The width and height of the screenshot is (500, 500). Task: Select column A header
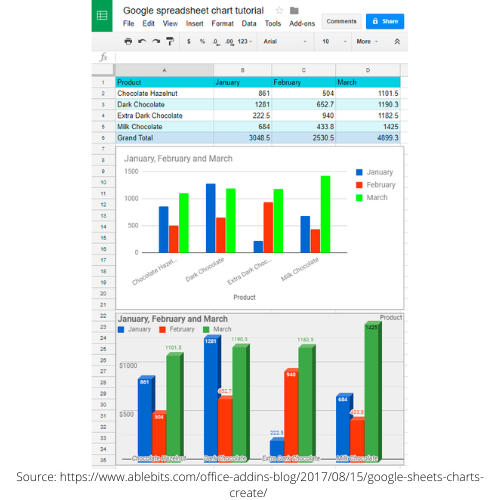pyautogui.click(x=164, y=70)
